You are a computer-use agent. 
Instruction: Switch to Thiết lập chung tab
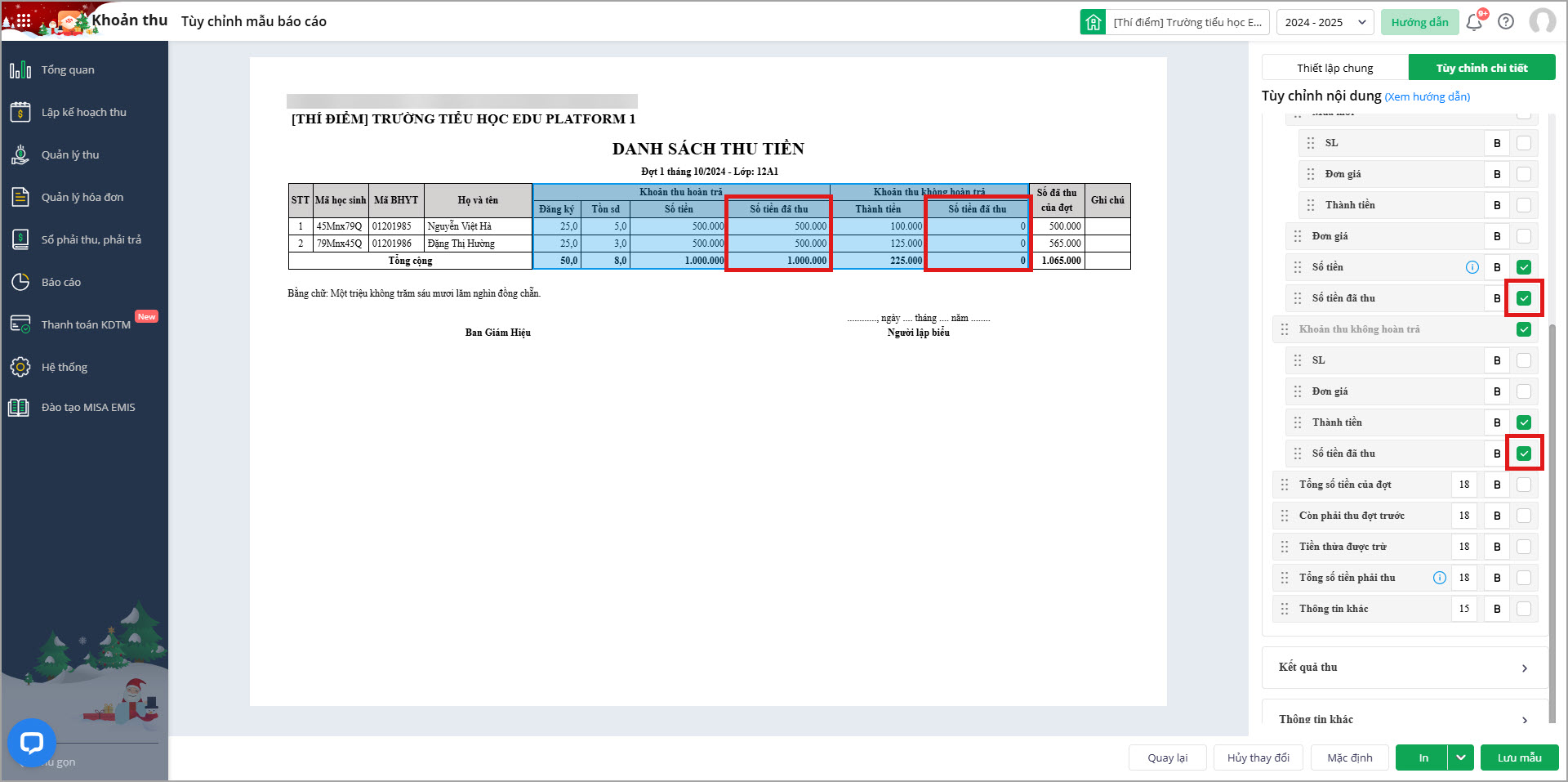click(x=1335, y=68)
